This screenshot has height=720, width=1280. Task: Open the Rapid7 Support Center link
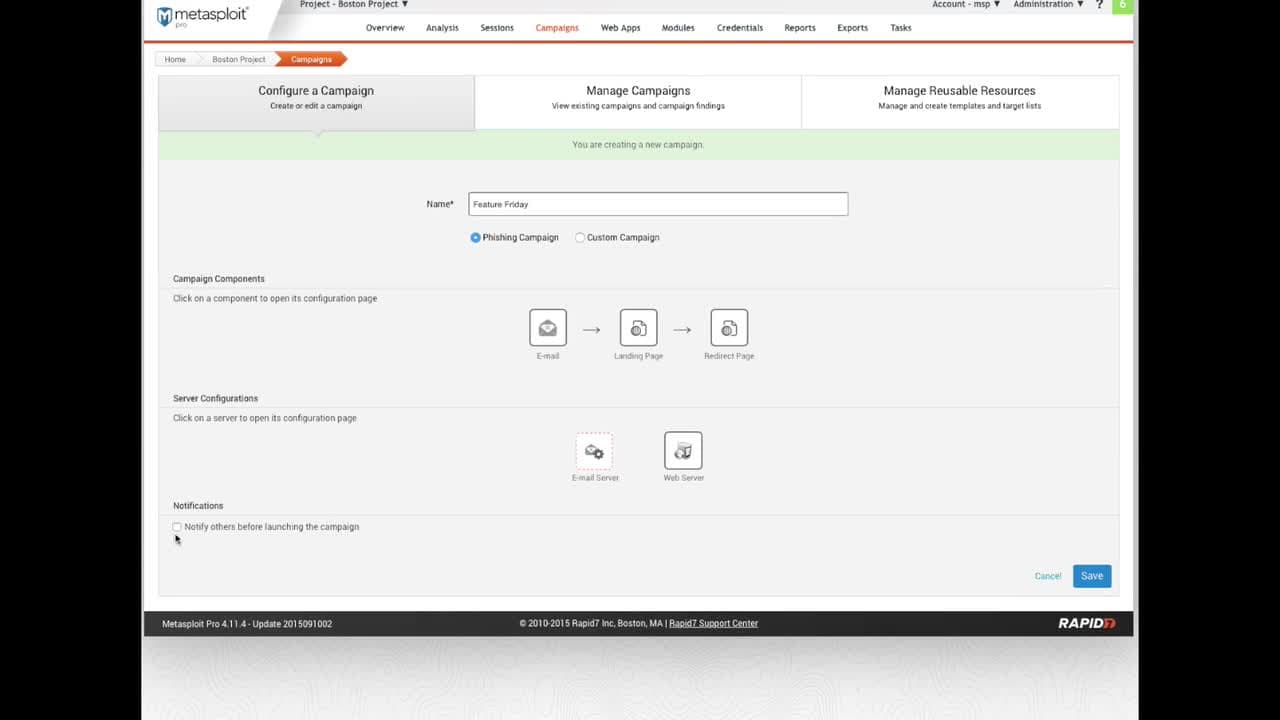pos(713,624)
